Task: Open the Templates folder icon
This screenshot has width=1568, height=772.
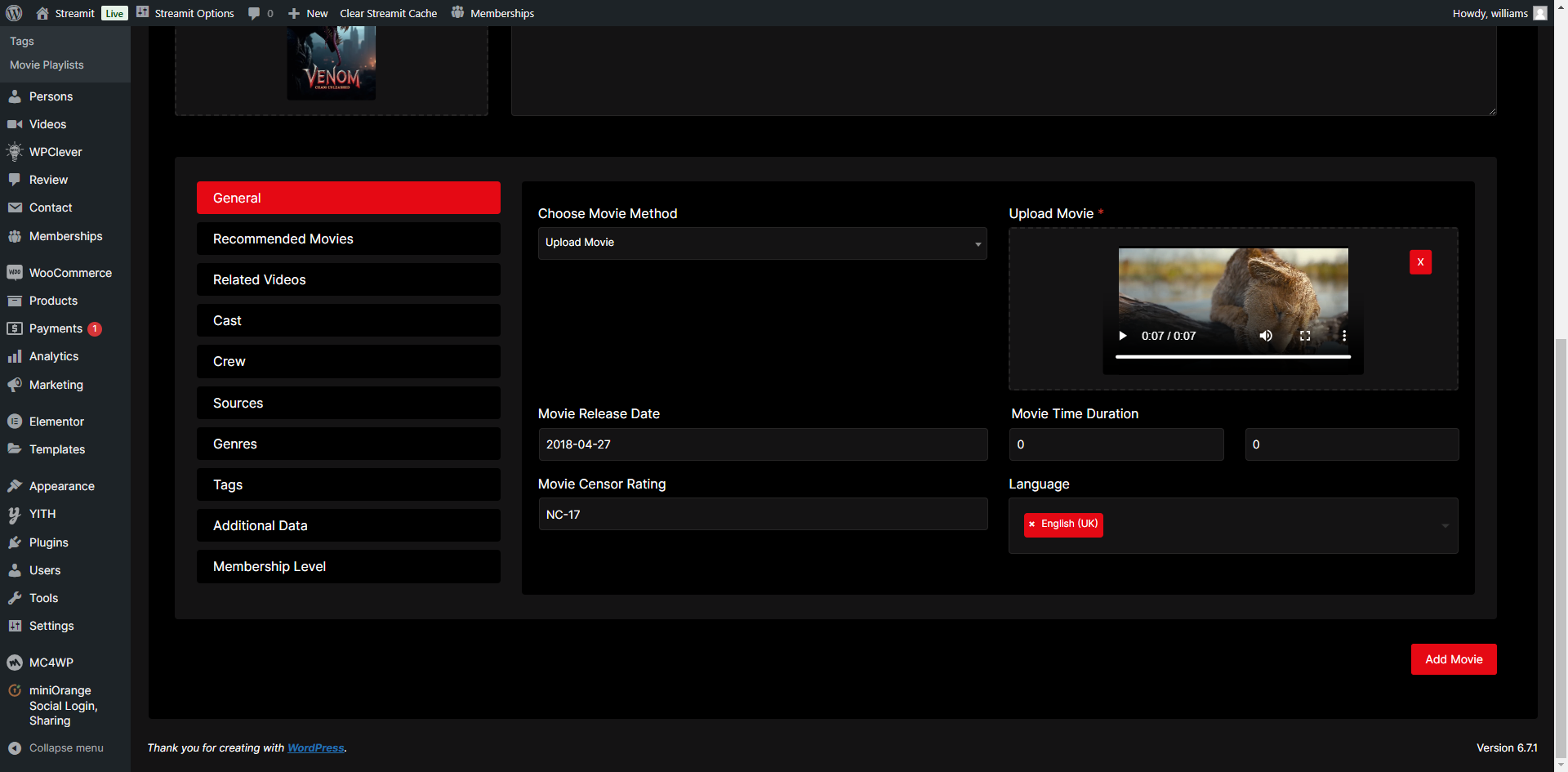Action: point(15,449)
